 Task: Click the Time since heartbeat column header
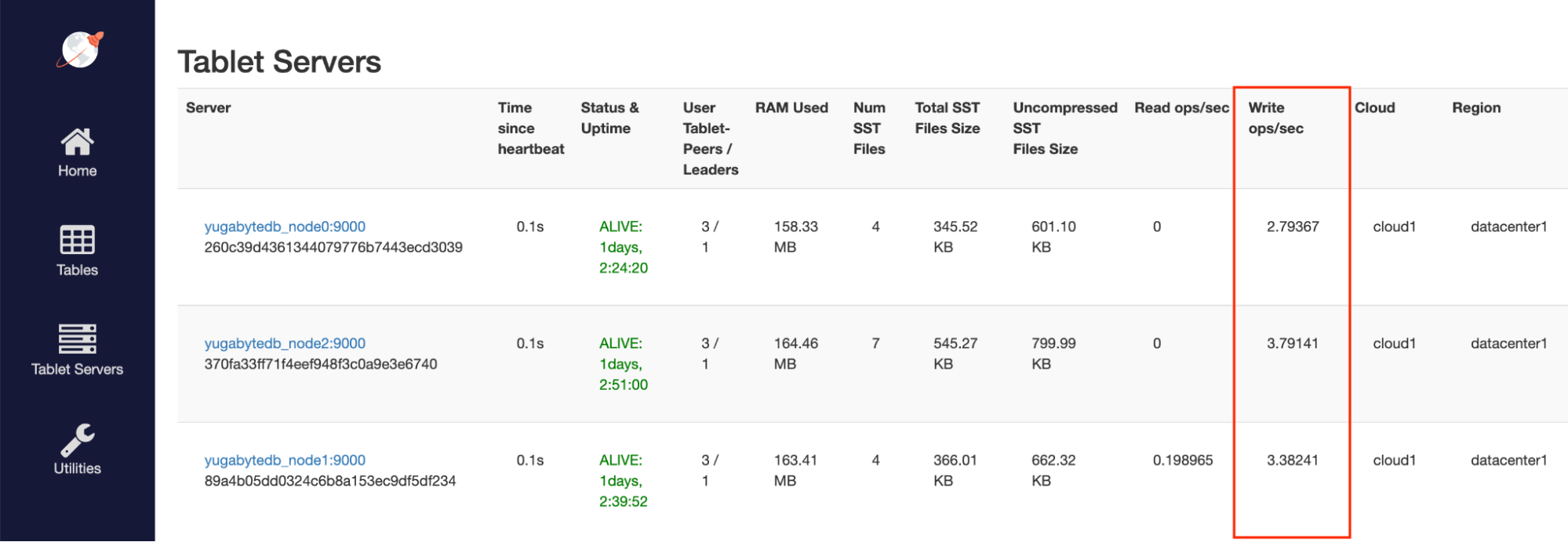tap(530, 129)
